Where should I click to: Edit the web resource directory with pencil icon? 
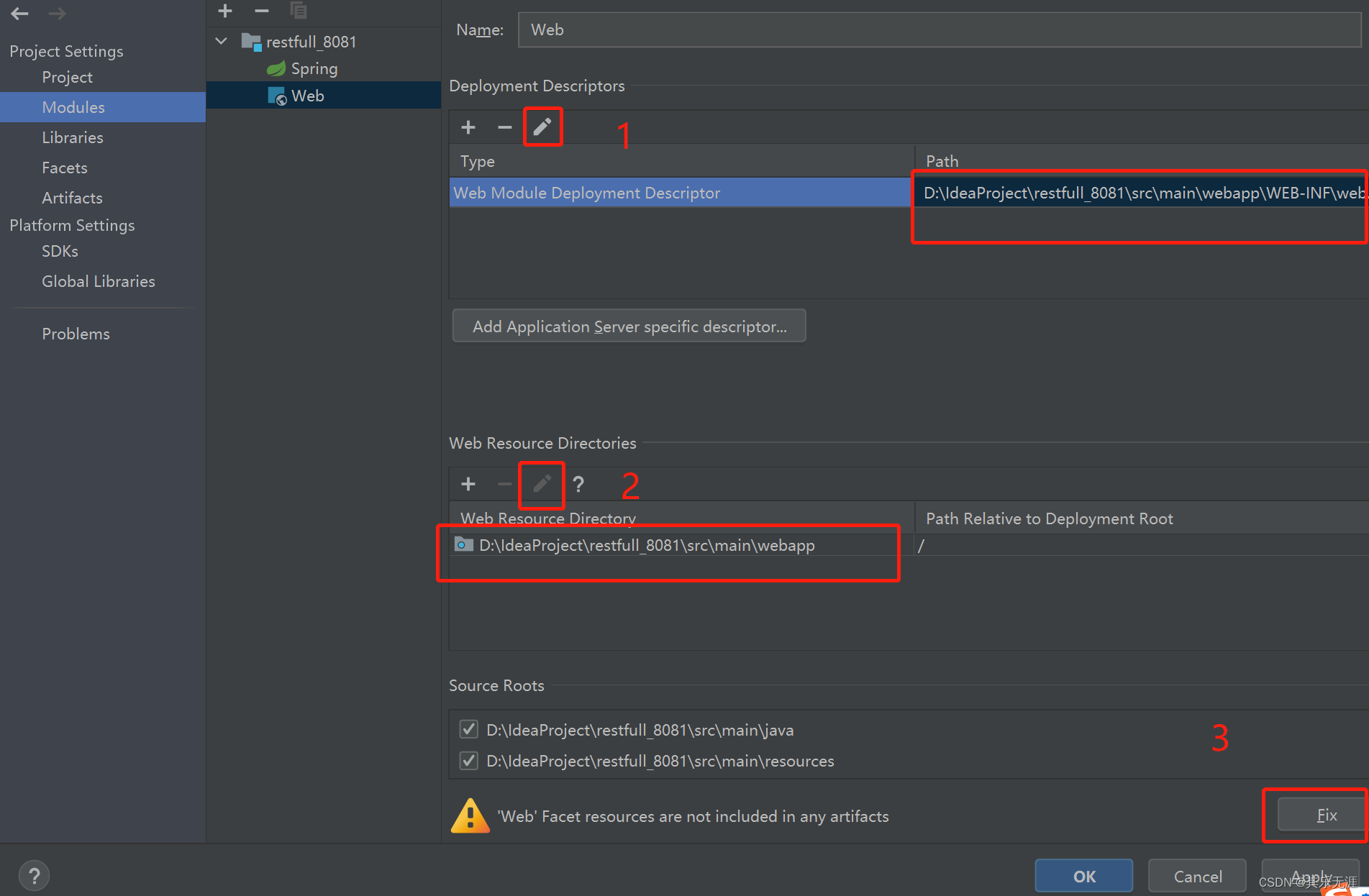542,484
